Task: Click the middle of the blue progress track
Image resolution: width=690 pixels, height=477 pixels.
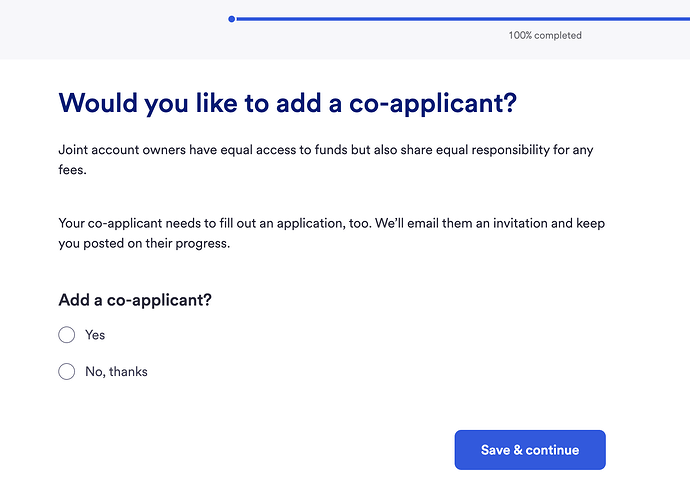Action: pos(460,18)
